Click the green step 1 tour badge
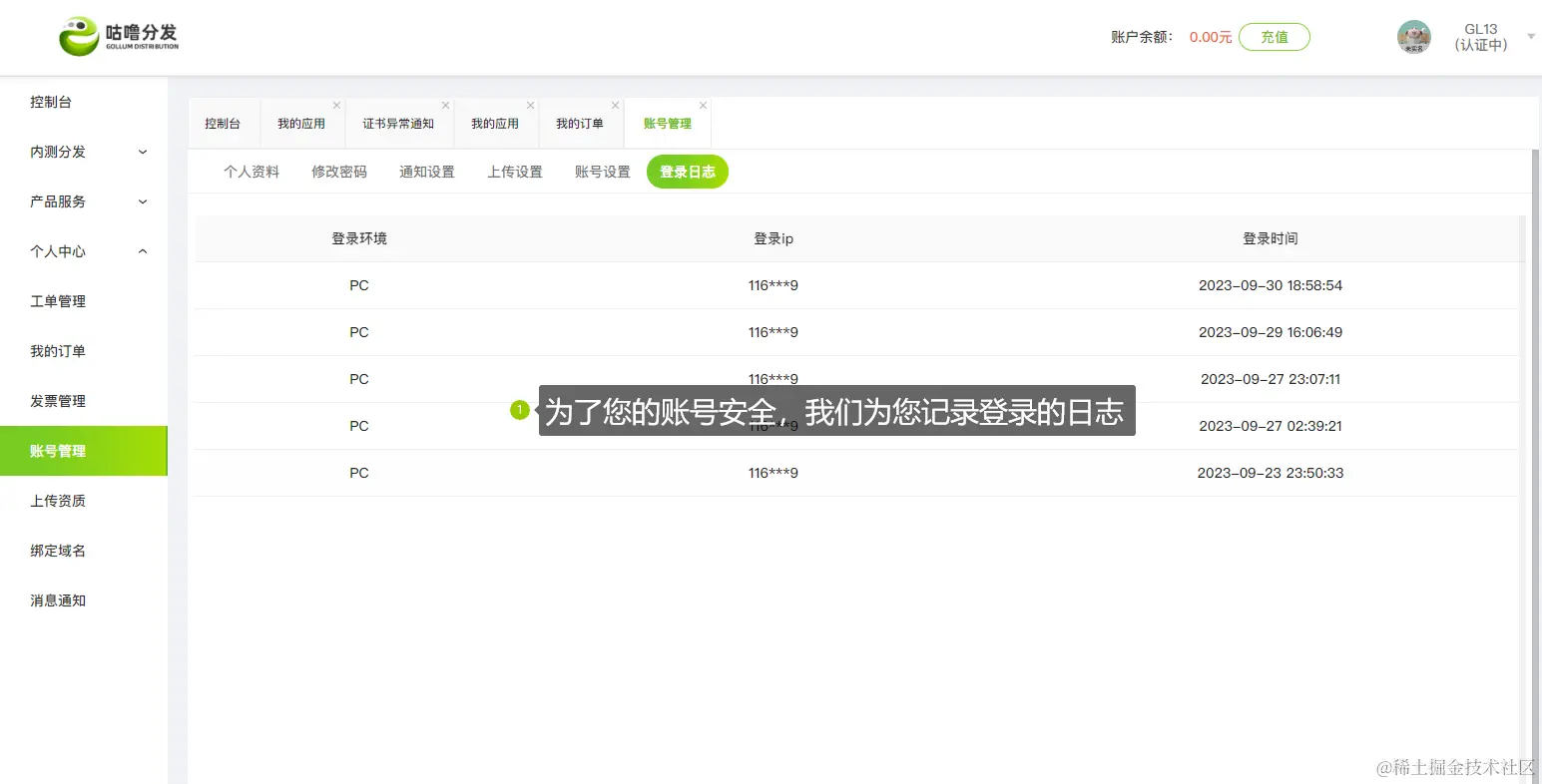The width and height of the screenshot is (1542, 784). (519, 409)
